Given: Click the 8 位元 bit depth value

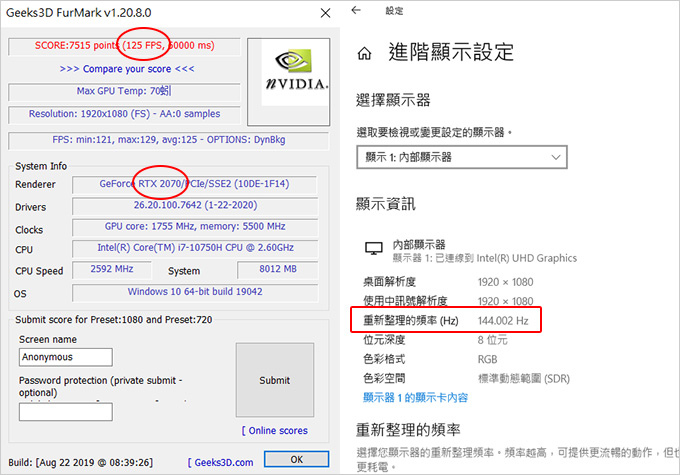Looking at the screenshot, I should point(493,340).
